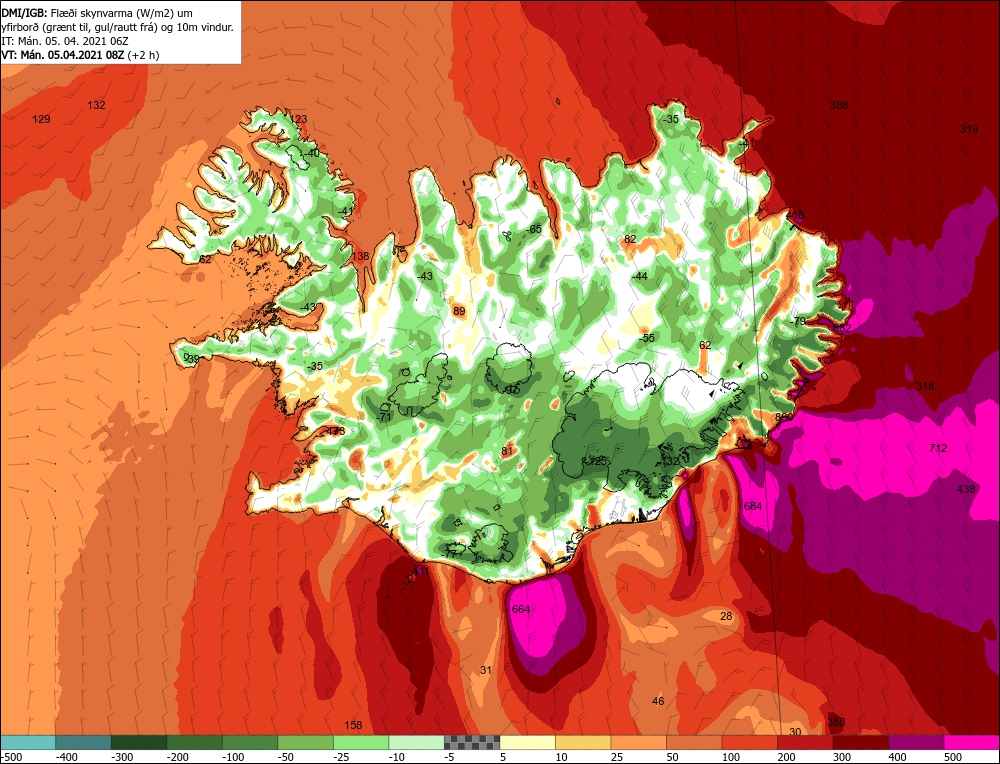Click the flux value 712 in the magenta area
1000x764 pixels.
pyautogui.click(x=938, y=448)
